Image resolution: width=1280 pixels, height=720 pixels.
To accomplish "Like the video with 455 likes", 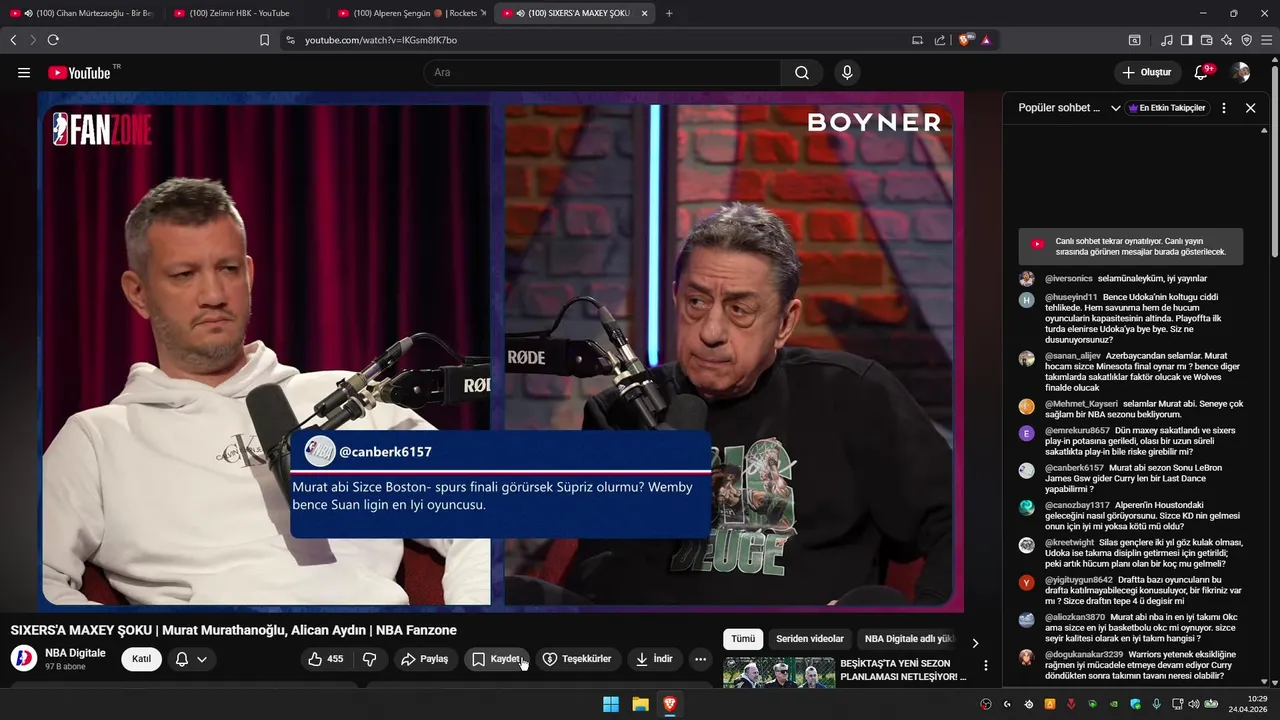I will 326,659.
